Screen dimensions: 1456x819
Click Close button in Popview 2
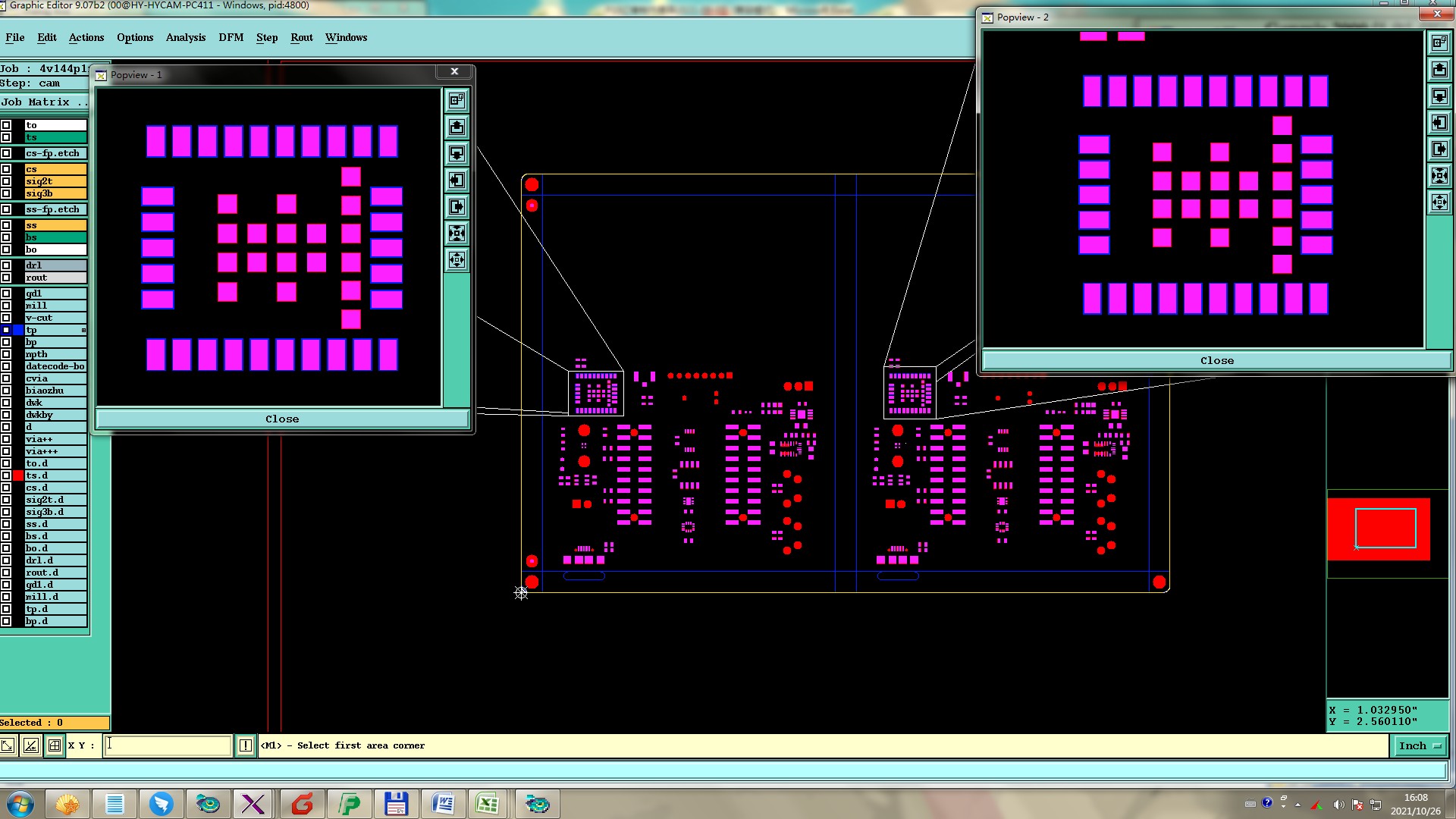point(1216,360)
